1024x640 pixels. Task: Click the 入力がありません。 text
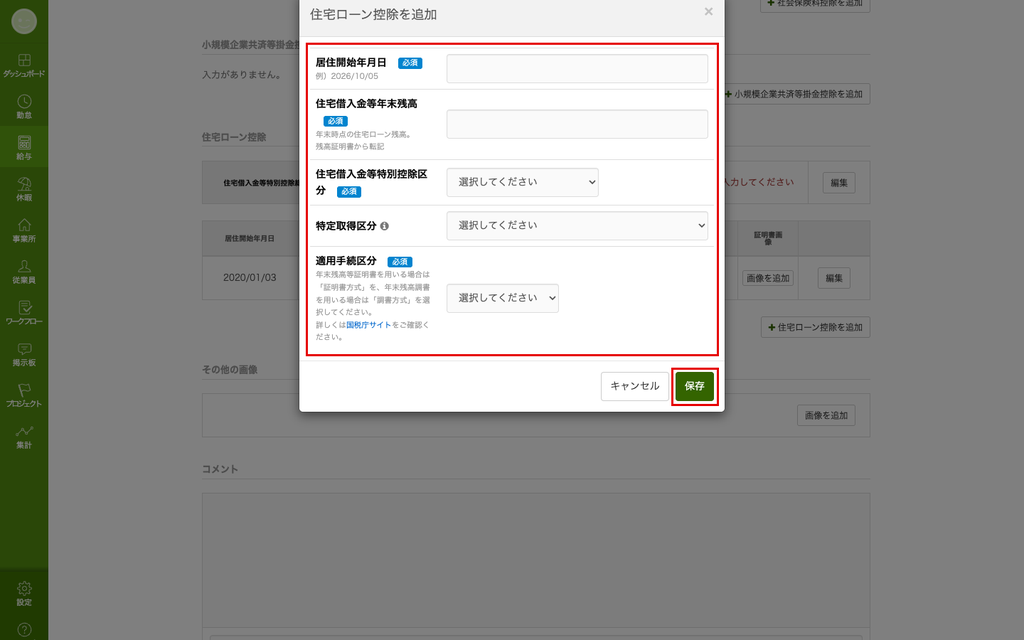pos(242,74)
